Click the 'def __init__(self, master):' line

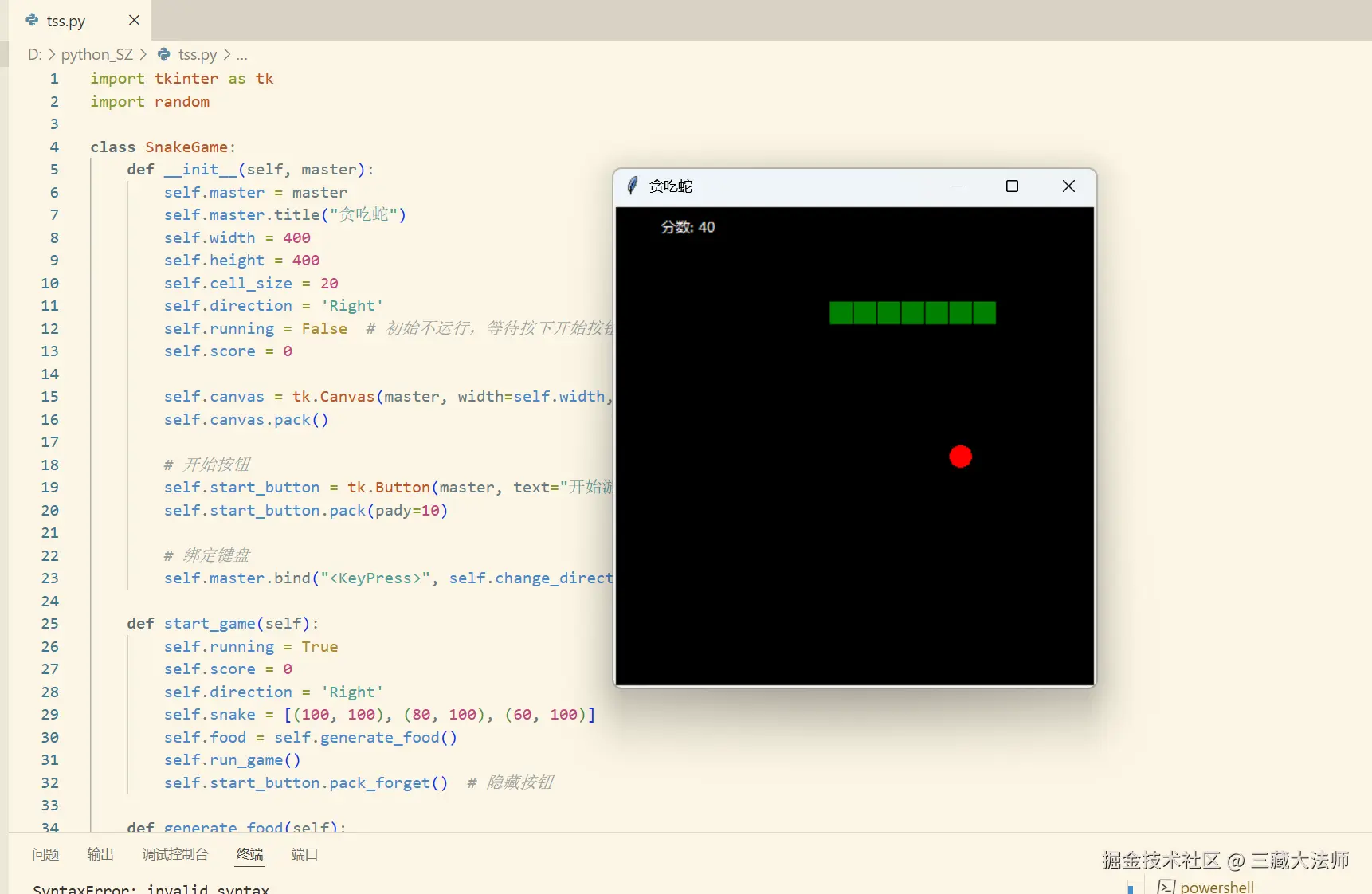(250, 169)
